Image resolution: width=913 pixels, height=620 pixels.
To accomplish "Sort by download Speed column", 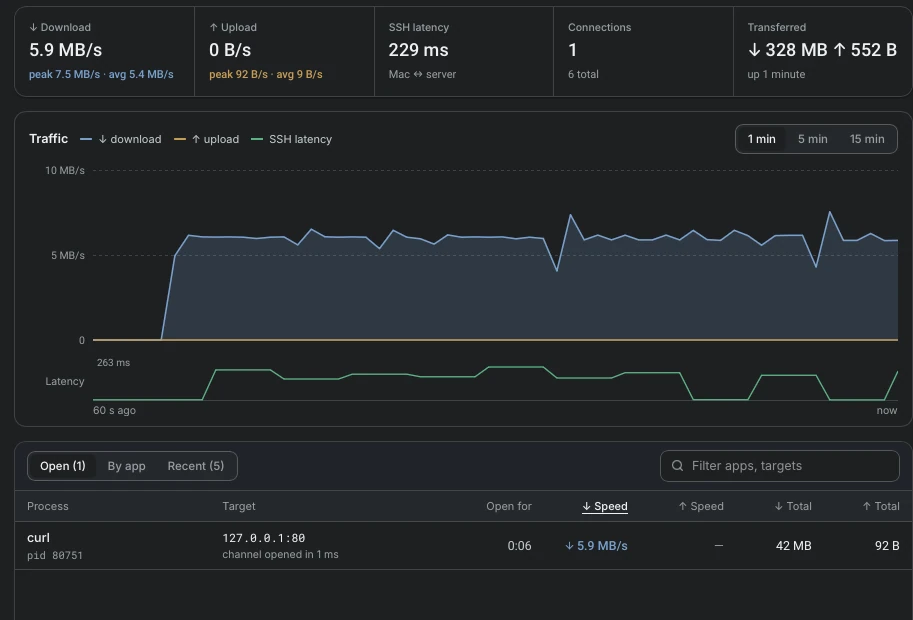I will pos(605,506).
